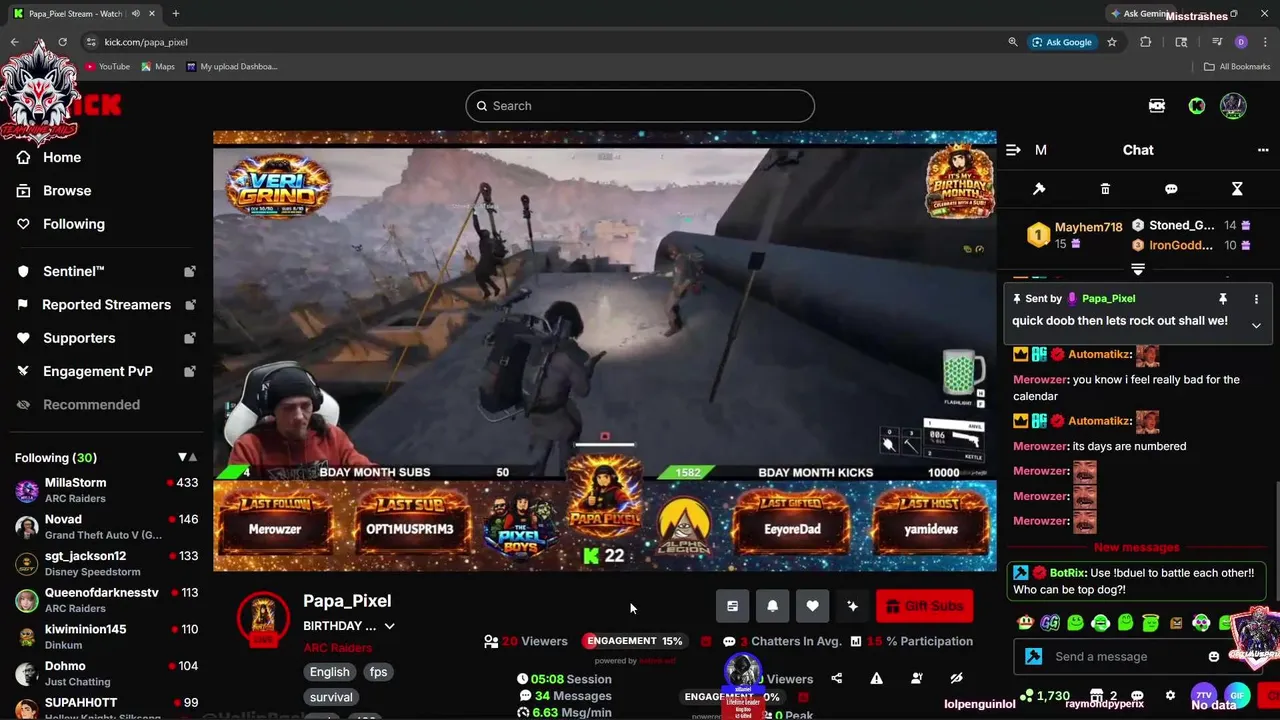Open the Maps bookmark
Image resolution: width=1280 pixels, height=720 pixels.
(x=158, y=67)
